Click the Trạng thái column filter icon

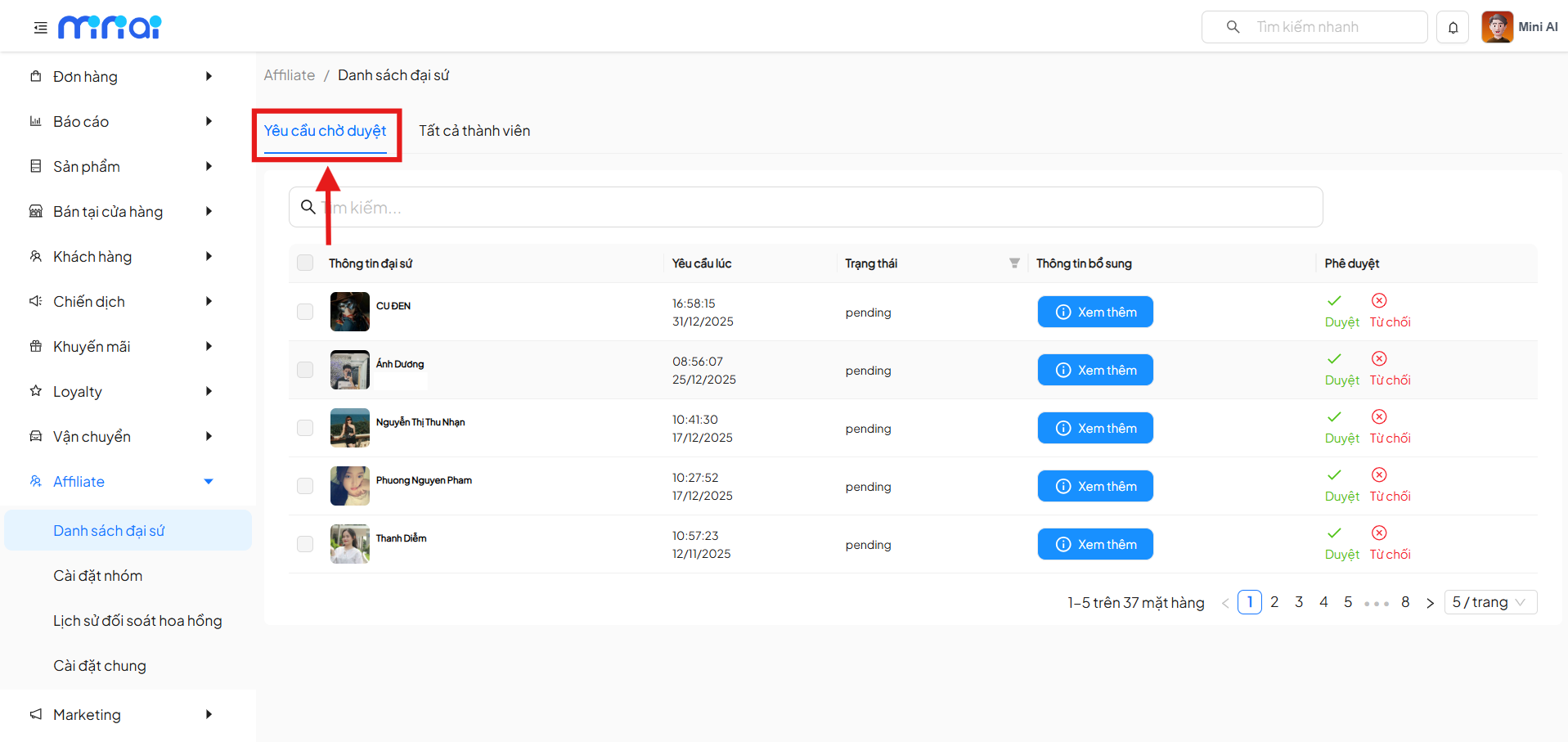1014,263
